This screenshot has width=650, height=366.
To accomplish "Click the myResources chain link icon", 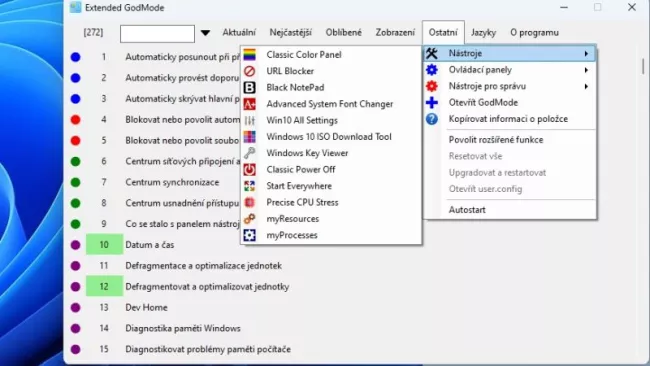I will (x=250, y=219).
